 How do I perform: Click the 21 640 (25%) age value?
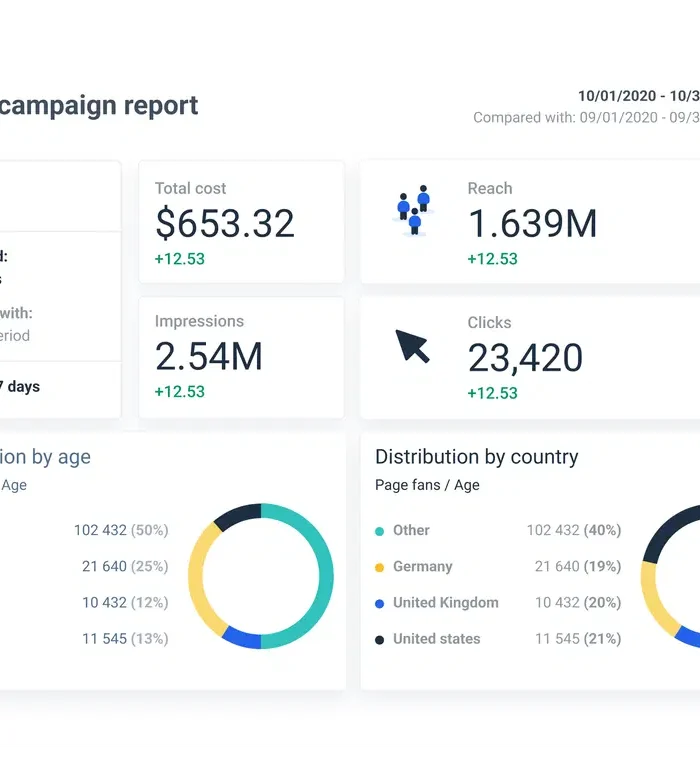coord(125,566)
